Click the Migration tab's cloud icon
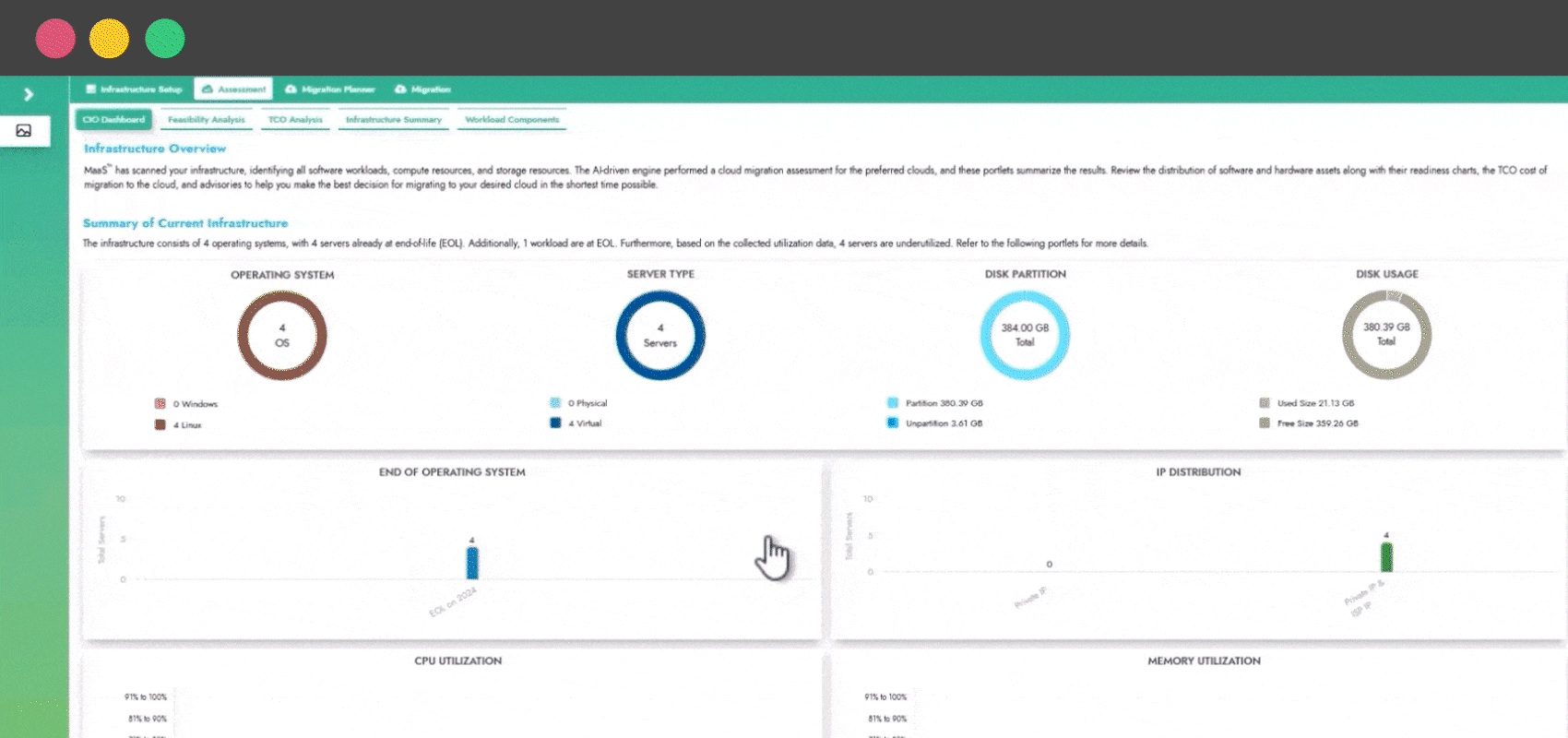1568x738 pixels. coord(400,89)
